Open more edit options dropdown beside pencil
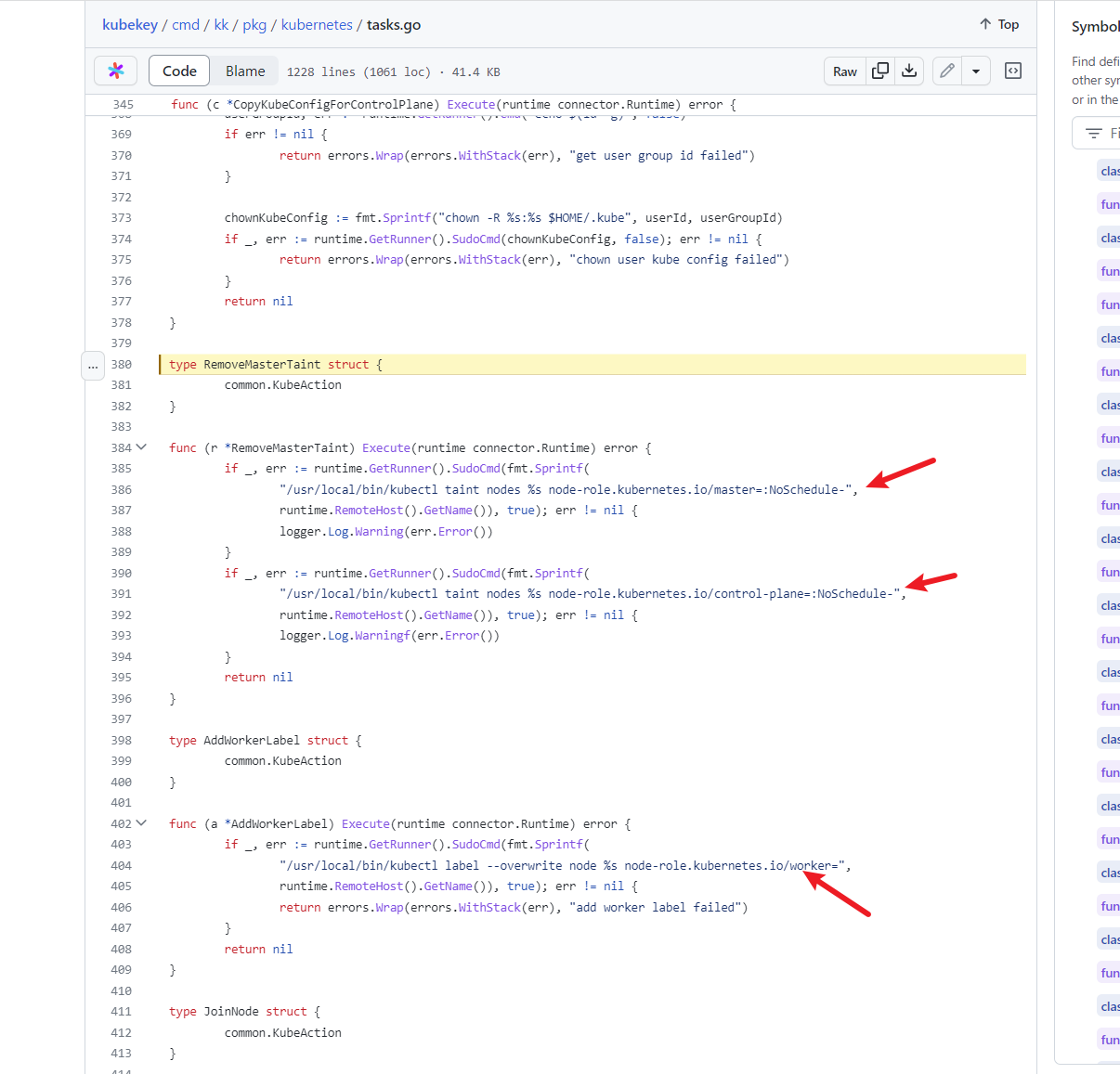 click(976, 71)
